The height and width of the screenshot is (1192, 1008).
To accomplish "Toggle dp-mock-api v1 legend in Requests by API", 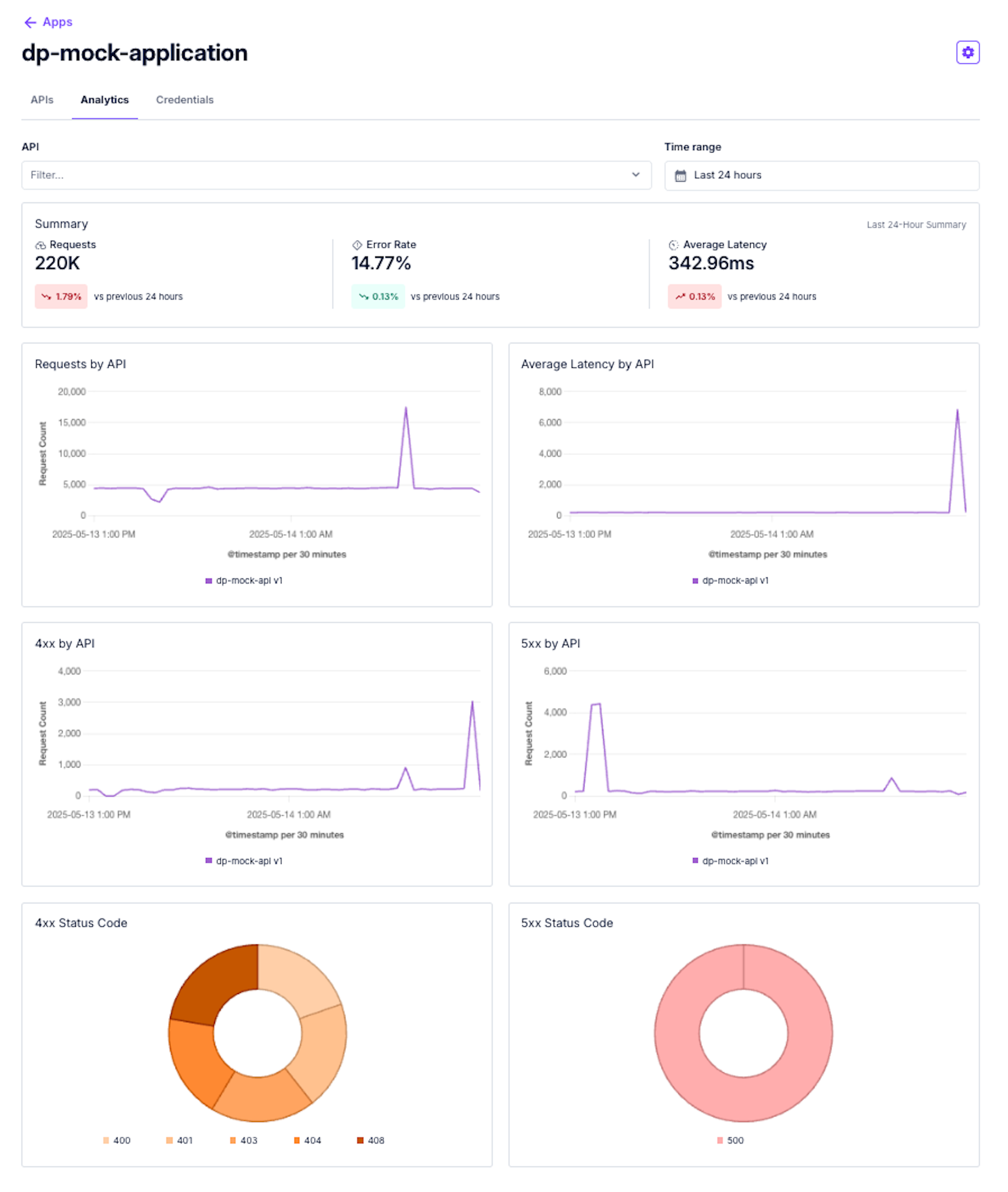I will [244, 580].
